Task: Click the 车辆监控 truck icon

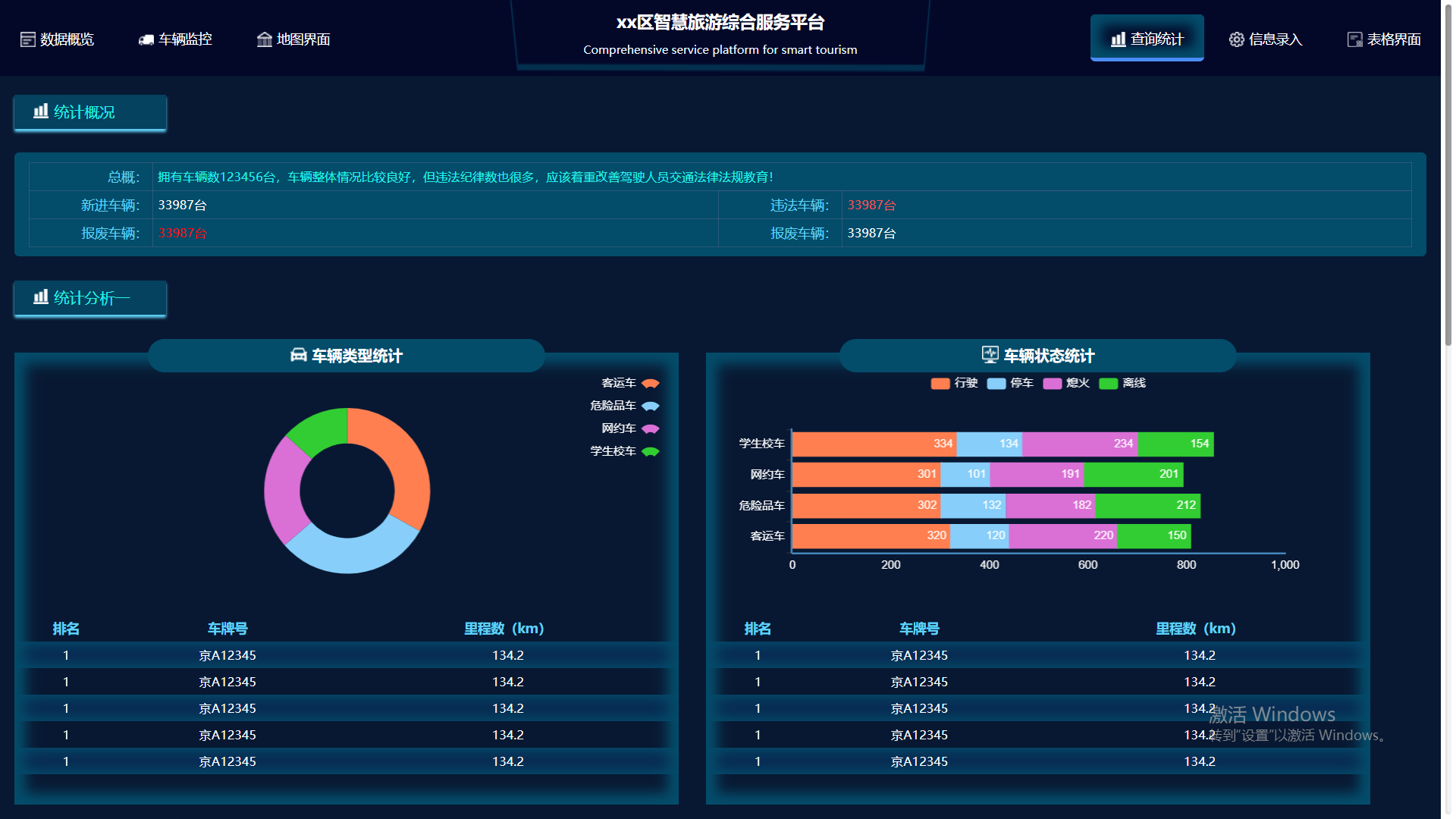Action: pos(146,39)
